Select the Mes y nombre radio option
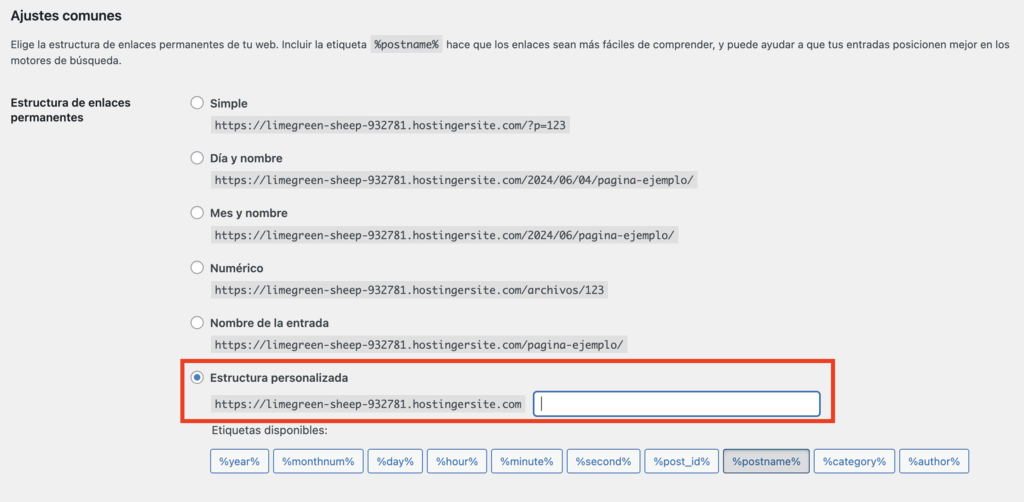Viewport: 1024px width, 502px height. pos(197,212)
